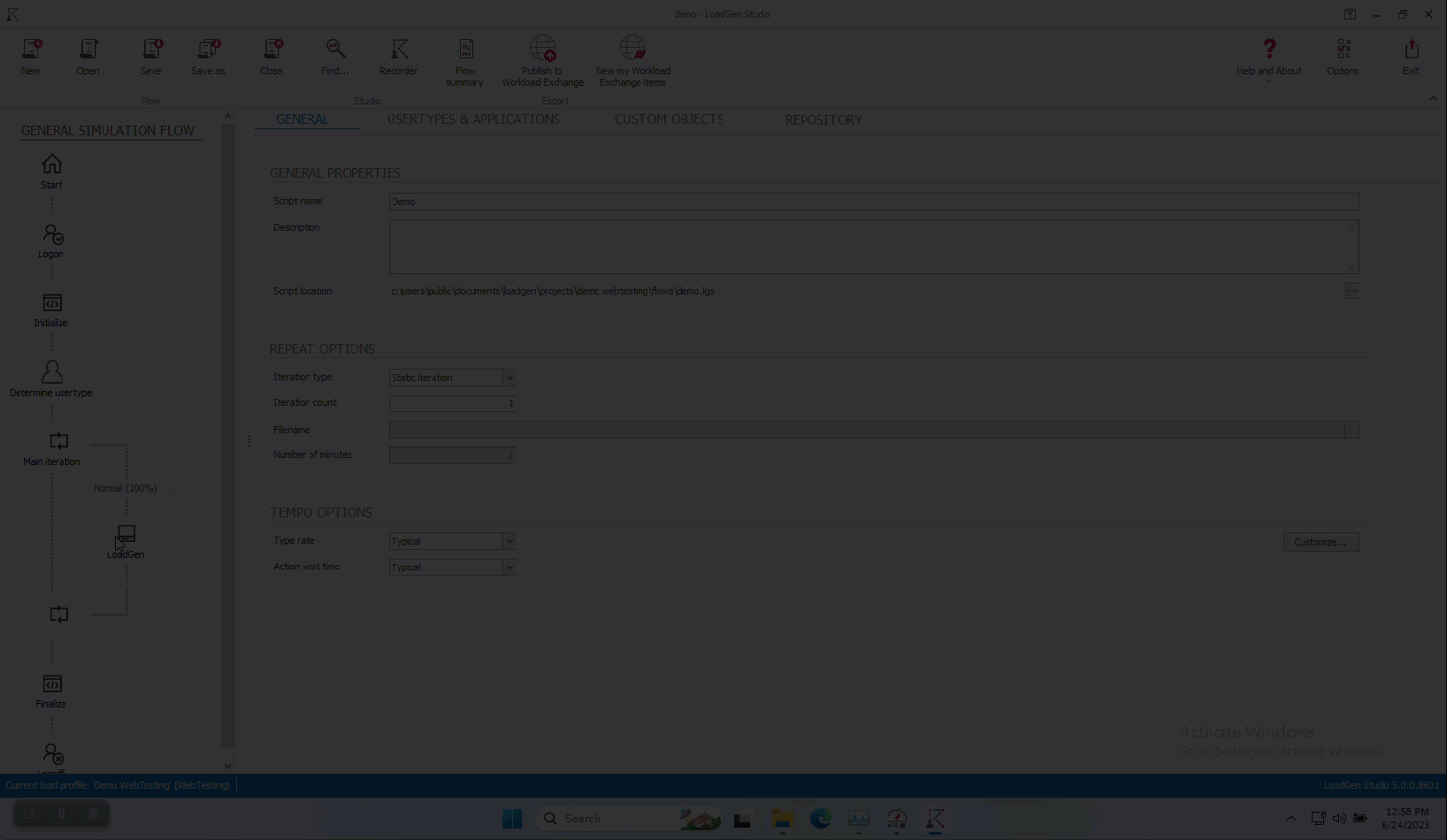Select the Determine usertype step
Viewport: 1447px width, 840px height.
(51, 379)
